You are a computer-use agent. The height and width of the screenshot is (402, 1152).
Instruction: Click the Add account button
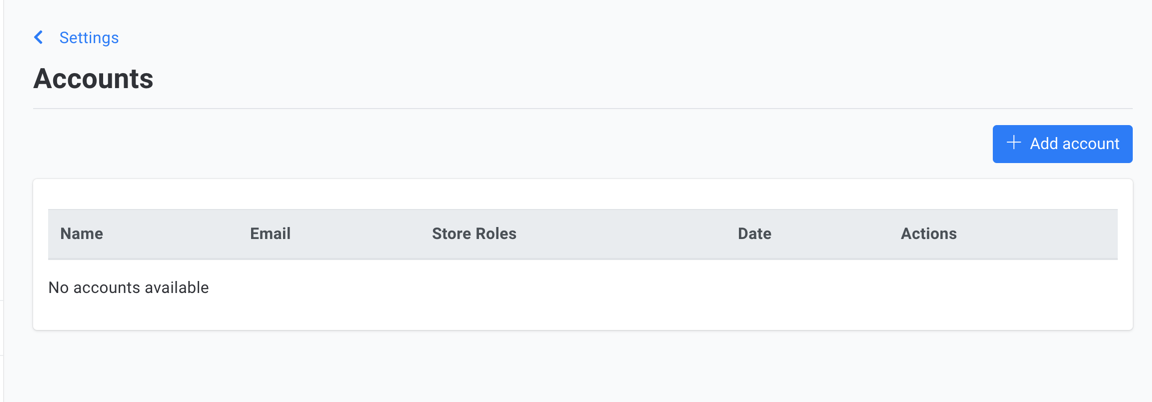pyautogui.click(x=1062, y=144)
